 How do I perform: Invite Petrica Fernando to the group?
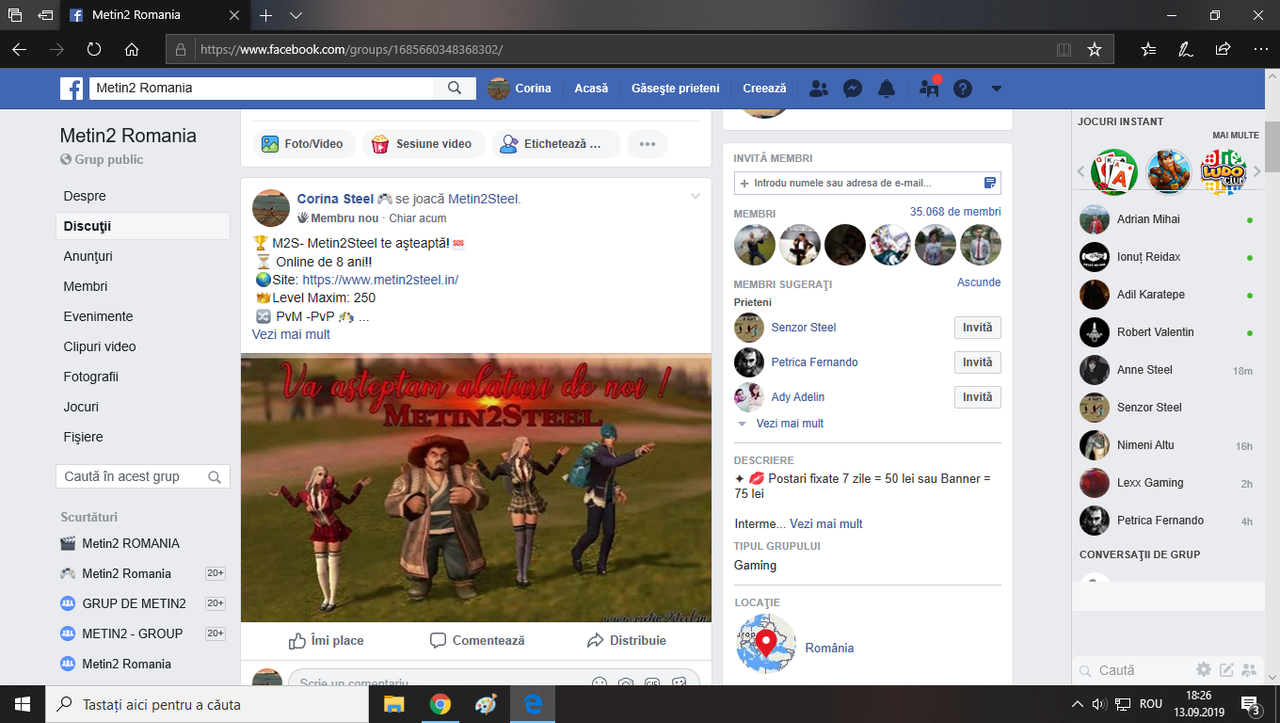(978, 362)
